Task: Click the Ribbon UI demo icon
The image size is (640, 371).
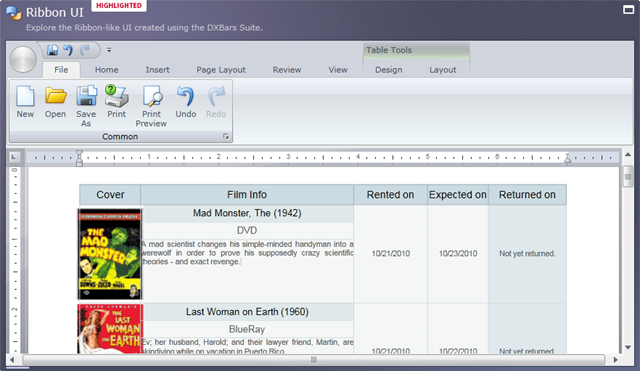Action: [14, 13]
